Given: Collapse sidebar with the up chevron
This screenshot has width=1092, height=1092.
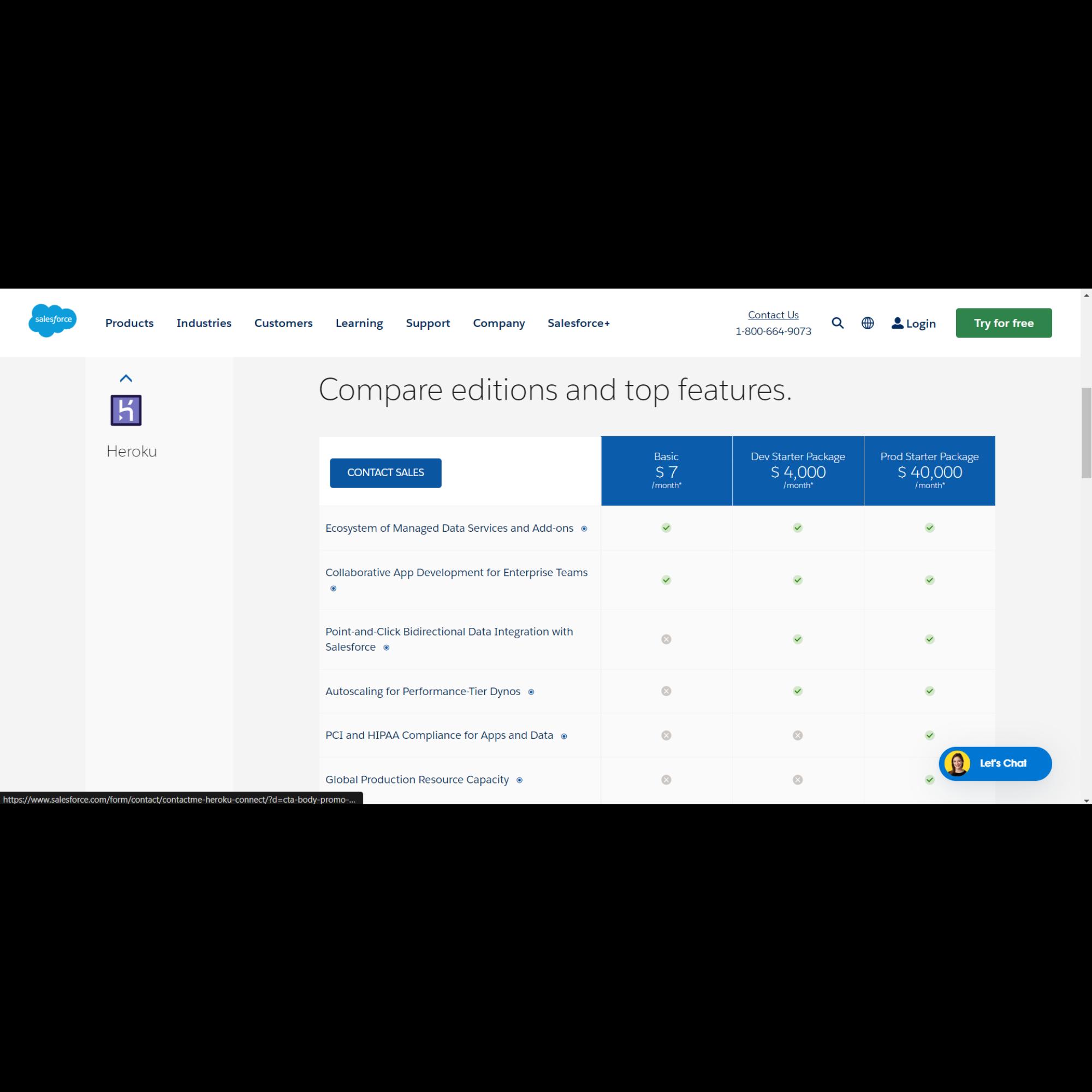Looking at the screenshot, I should point(126,378).
